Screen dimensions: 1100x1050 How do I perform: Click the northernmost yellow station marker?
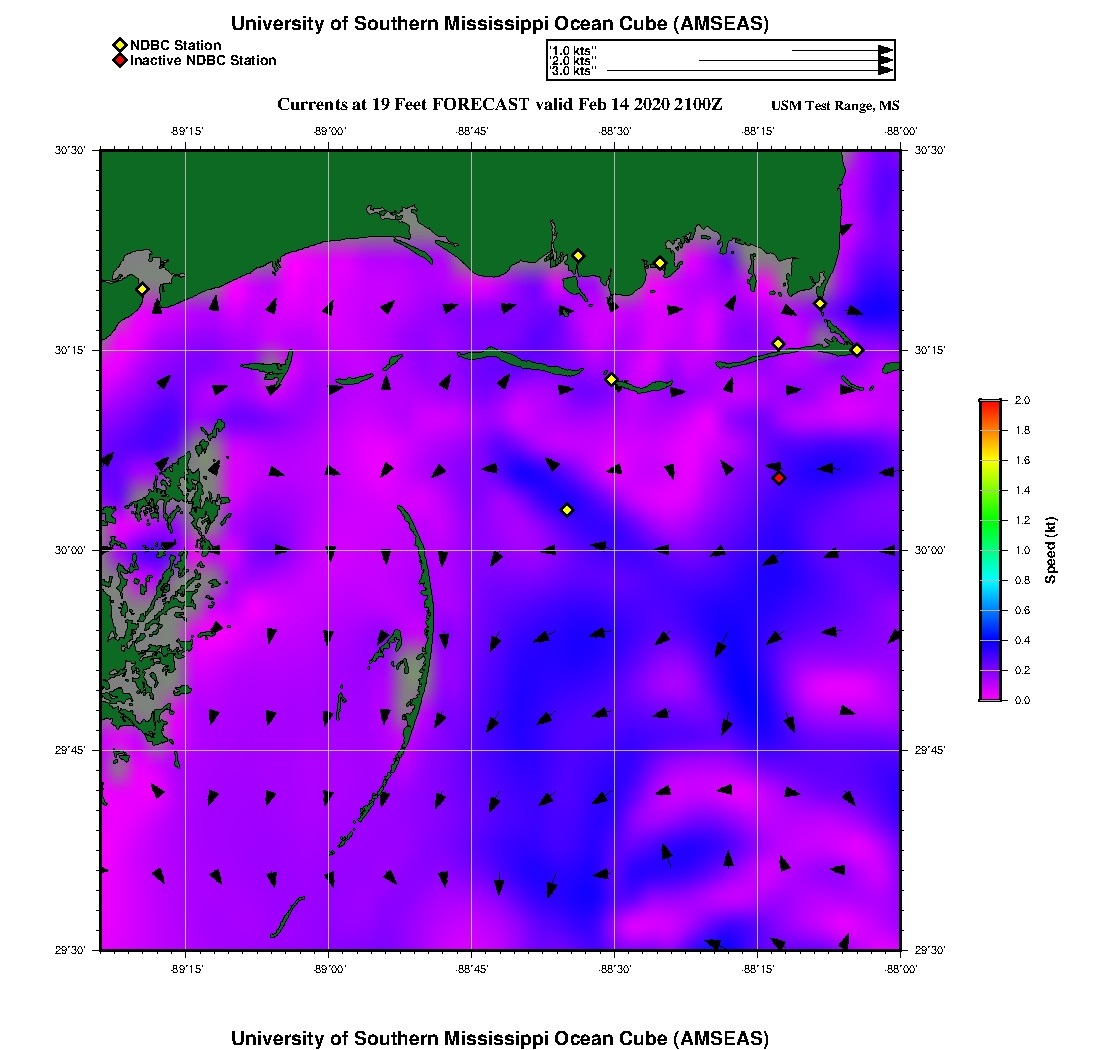[578, 255]
